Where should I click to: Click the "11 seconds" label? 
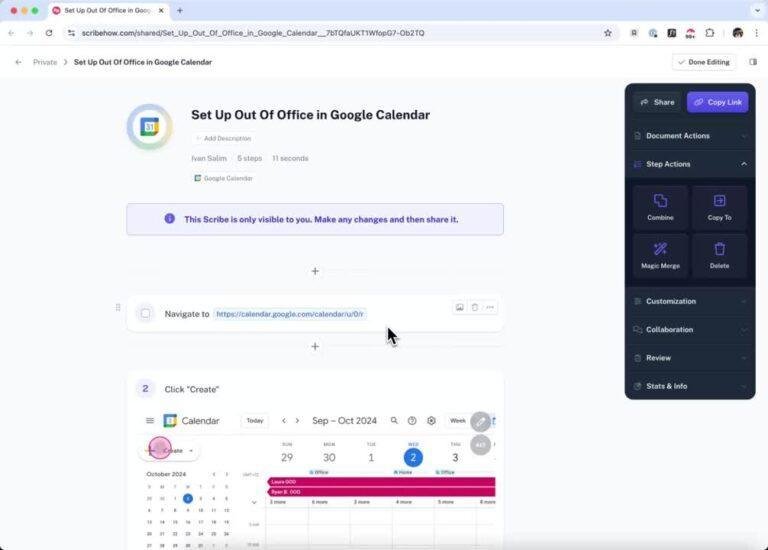[290, 158]
